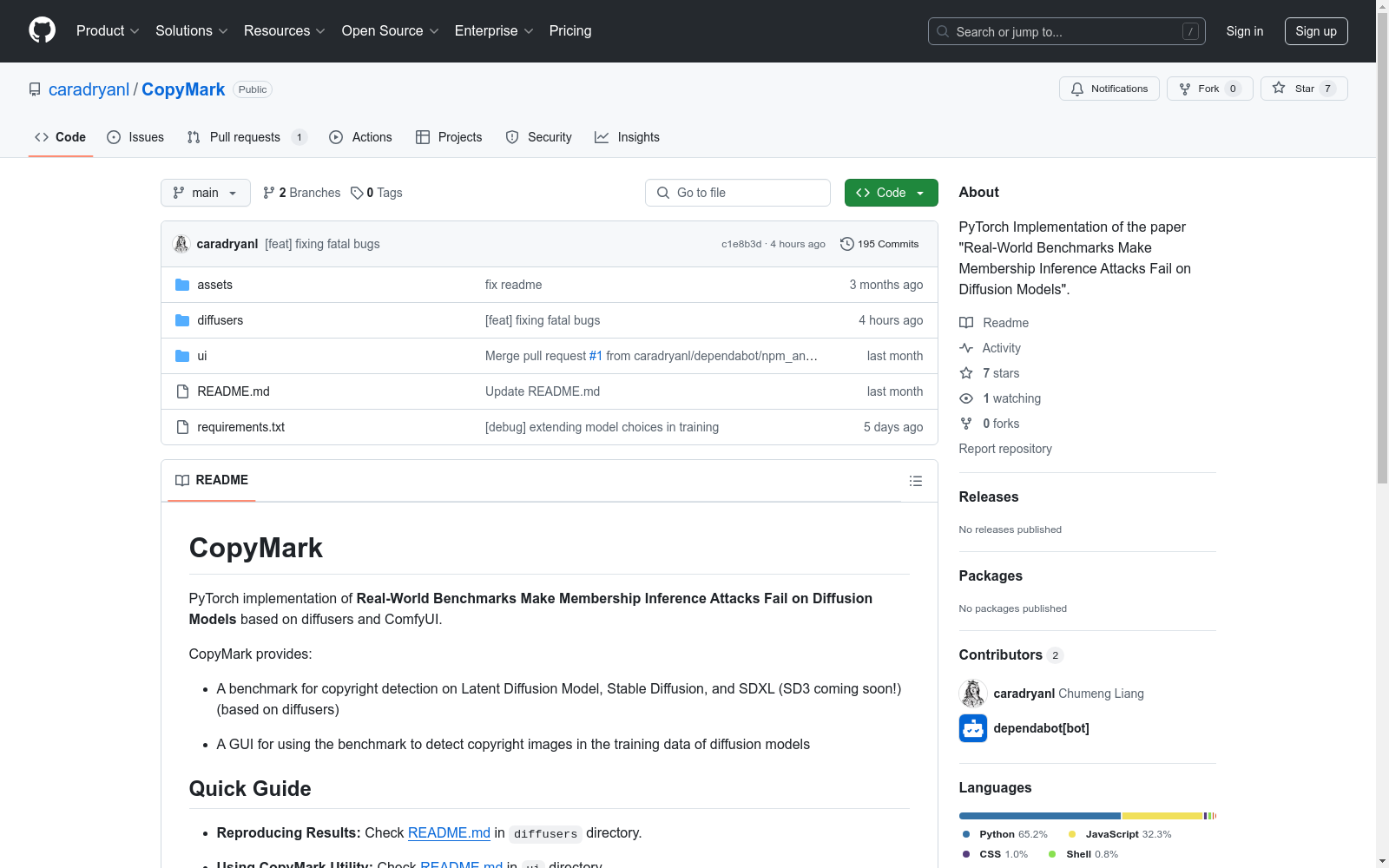This screenshot has width=1389, height=868.
Task: Click the Sign in link
Action: (x=1244, y=31)
